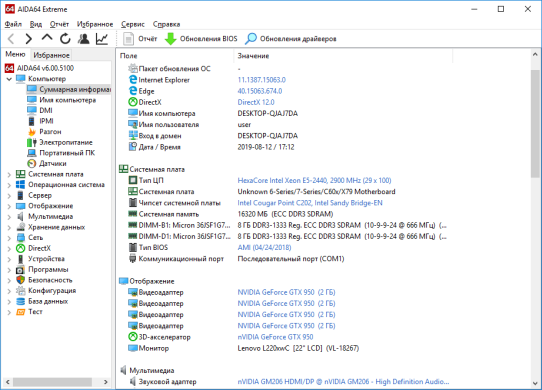
Task: Click the vertical scrollbar down arrow
Action: pos(535,383)
